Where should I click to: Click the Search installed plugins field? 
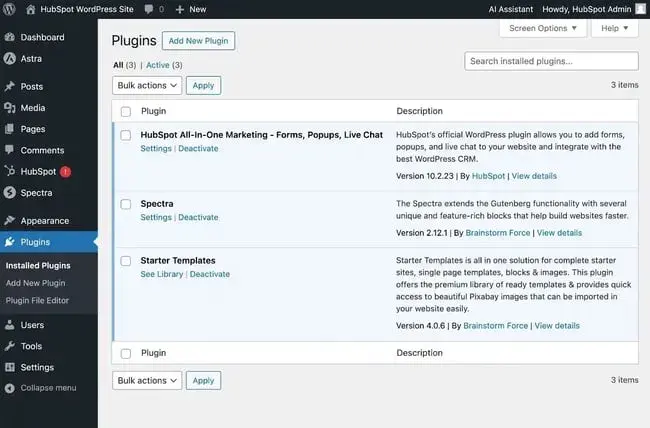pos(551,61)
